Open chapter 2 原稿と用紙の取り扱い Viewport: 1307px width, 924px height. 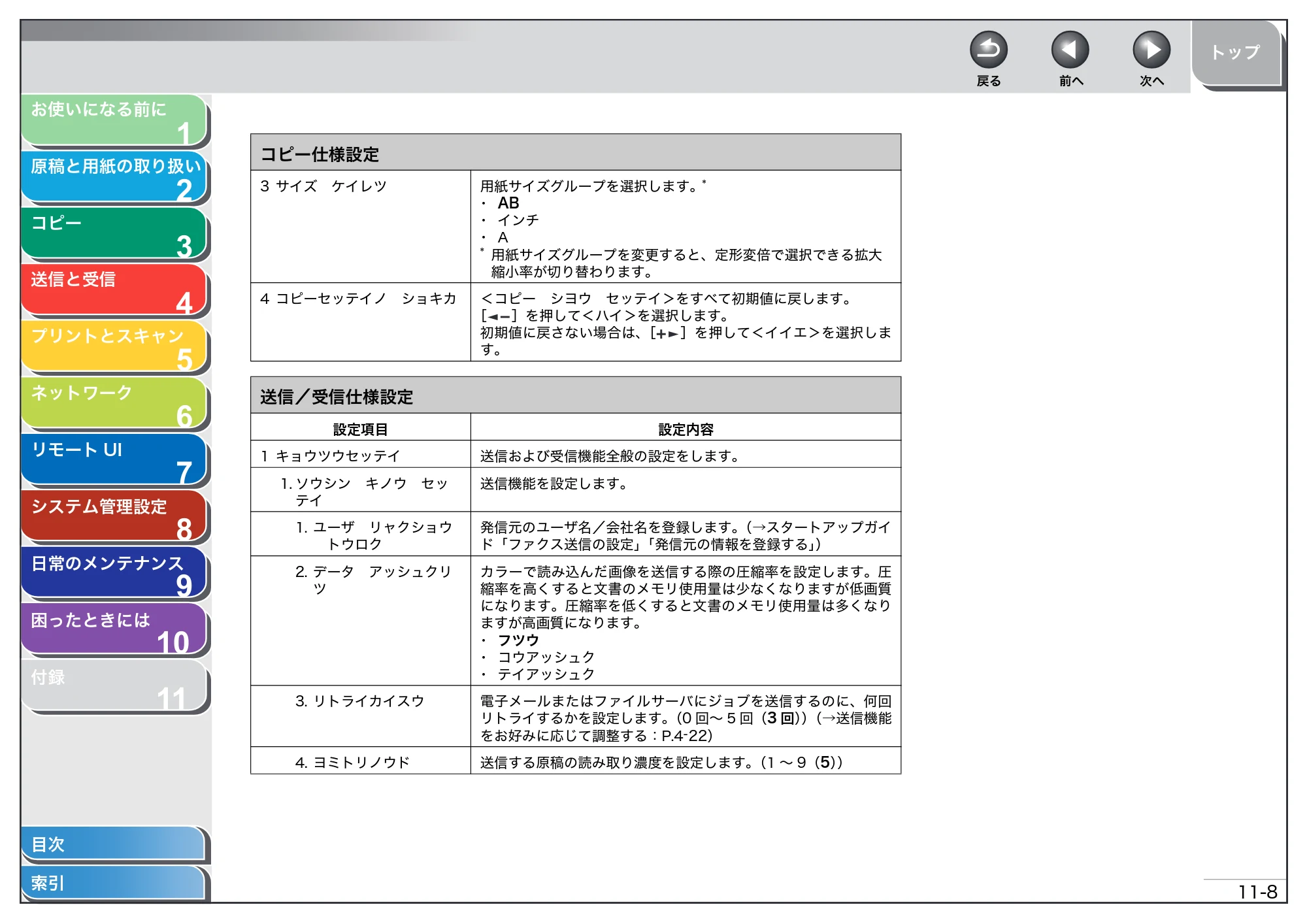pyautogui.click(x=114, y=176)
